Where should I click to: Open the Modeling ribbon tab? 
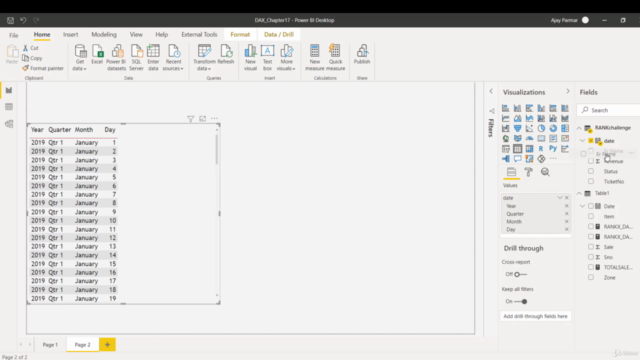click(x=104, y=35)
